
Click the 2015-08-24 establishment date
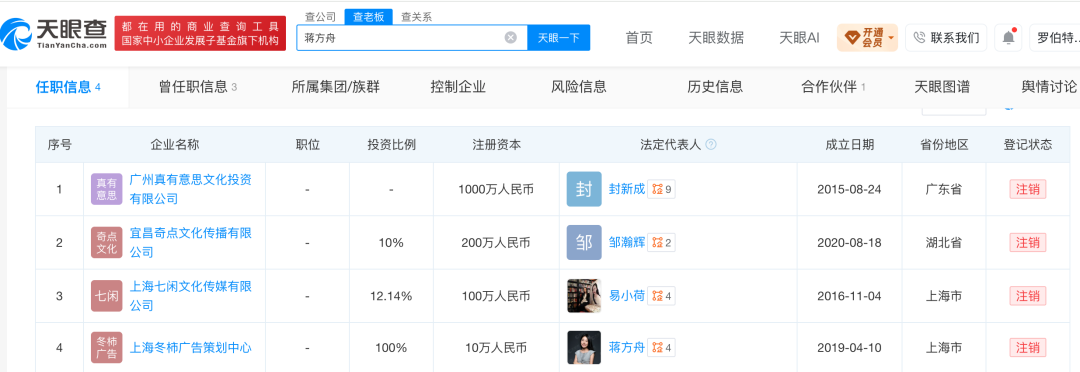850,189
